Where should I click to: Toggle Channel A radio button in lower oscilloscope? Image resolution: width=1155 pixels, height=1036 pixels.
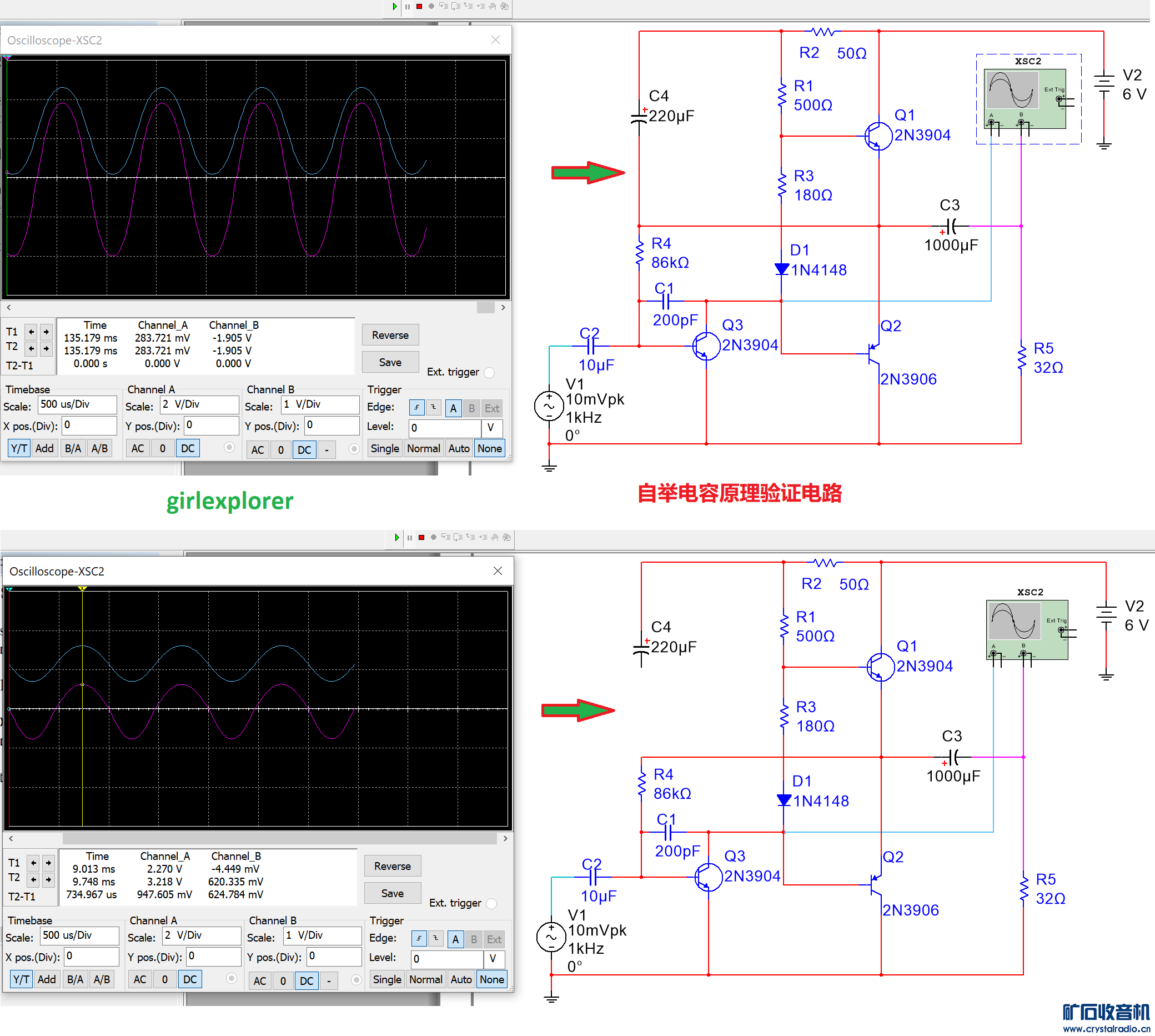(x=232, y=979)
